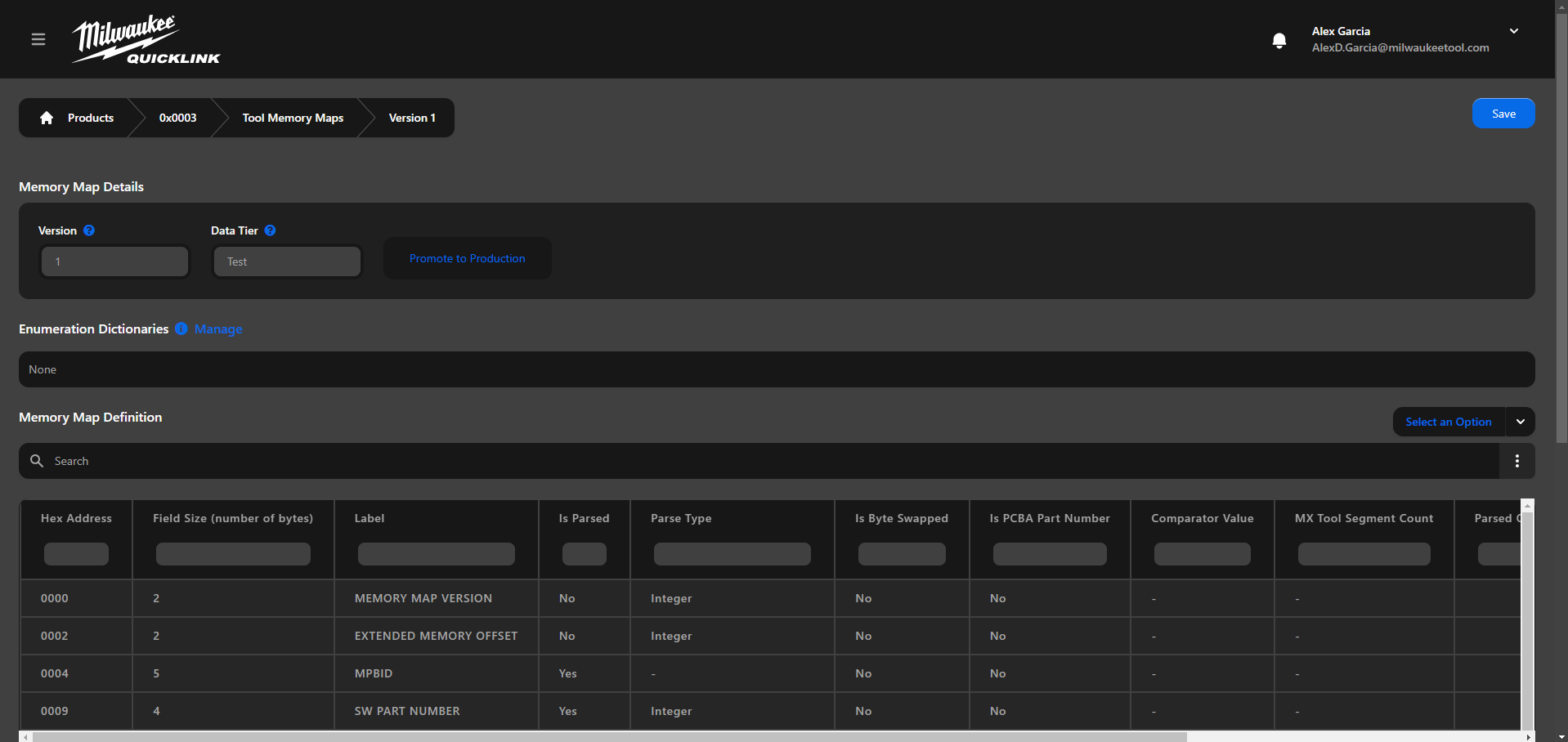Sort by Label column header

370,518
